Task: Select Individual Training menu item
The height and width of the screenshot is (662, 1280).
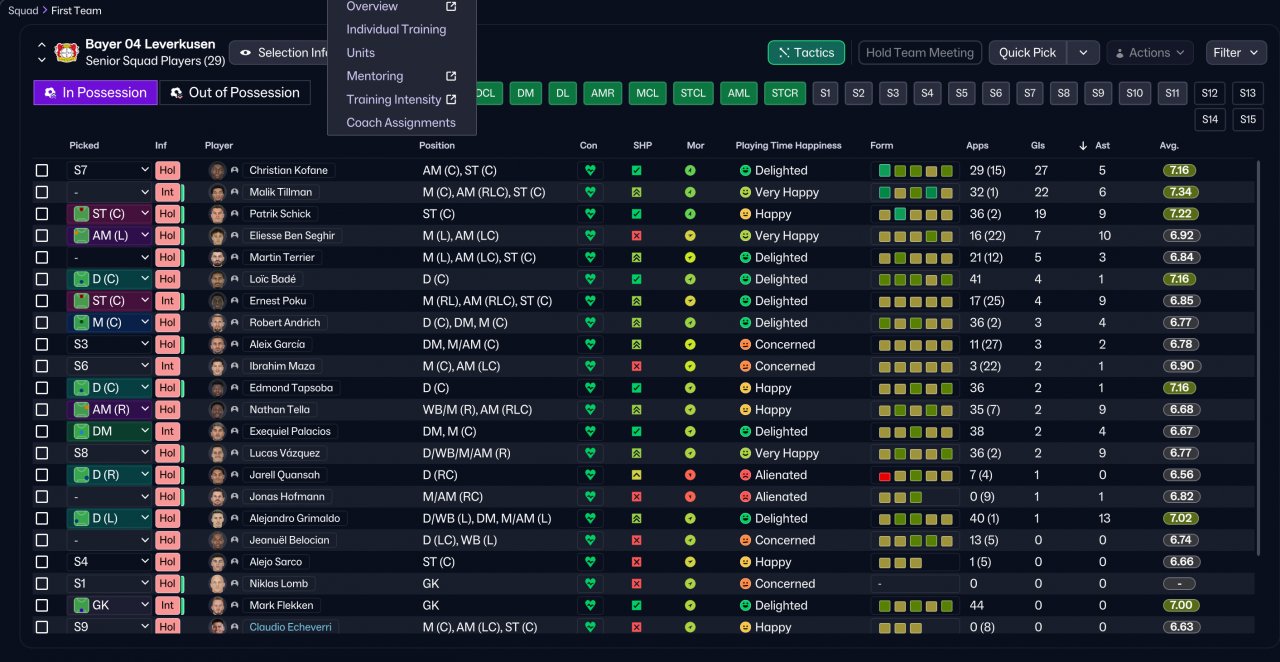Action: 396,29
